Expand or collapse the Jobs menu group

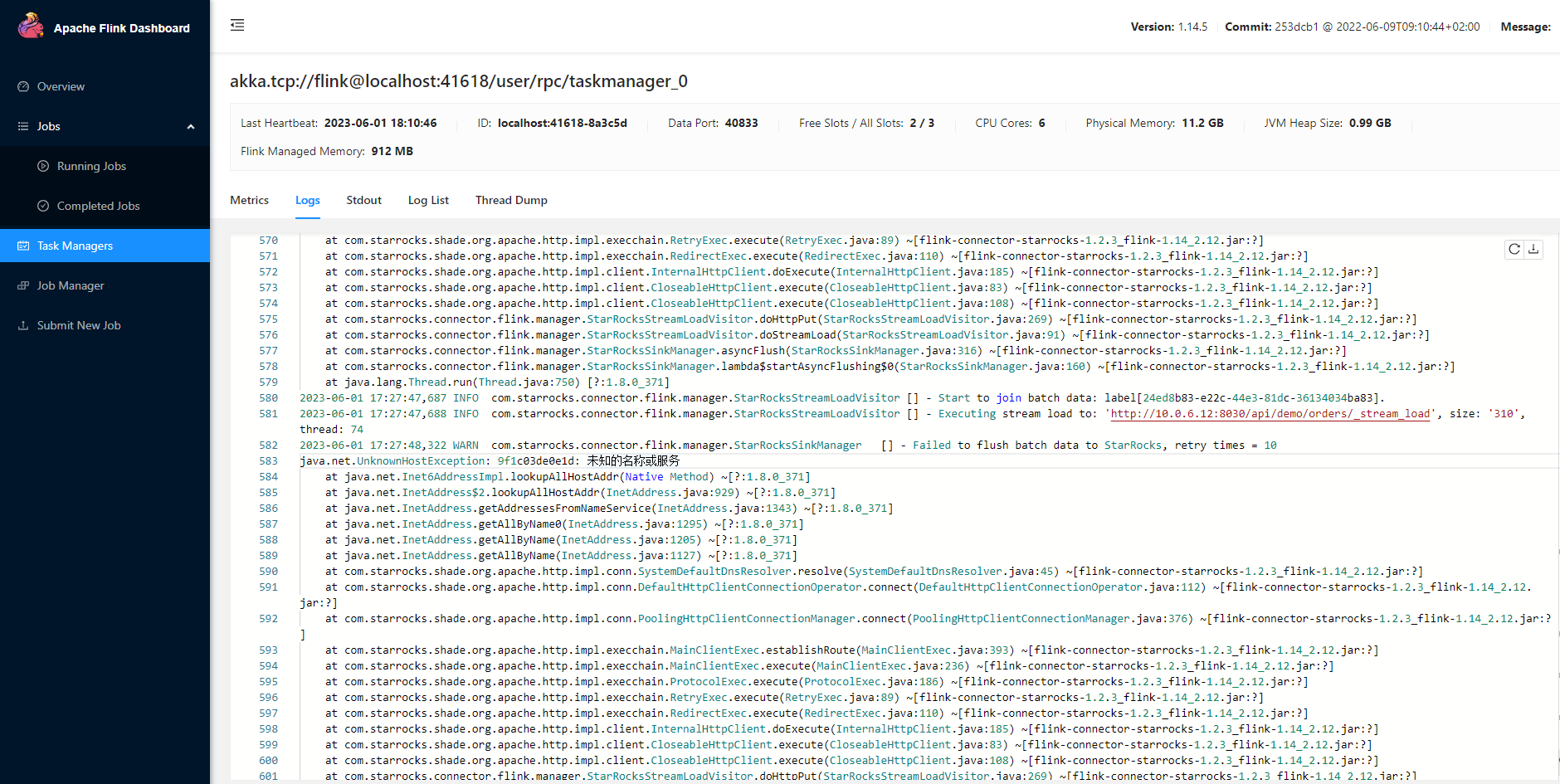click(49, 126)
